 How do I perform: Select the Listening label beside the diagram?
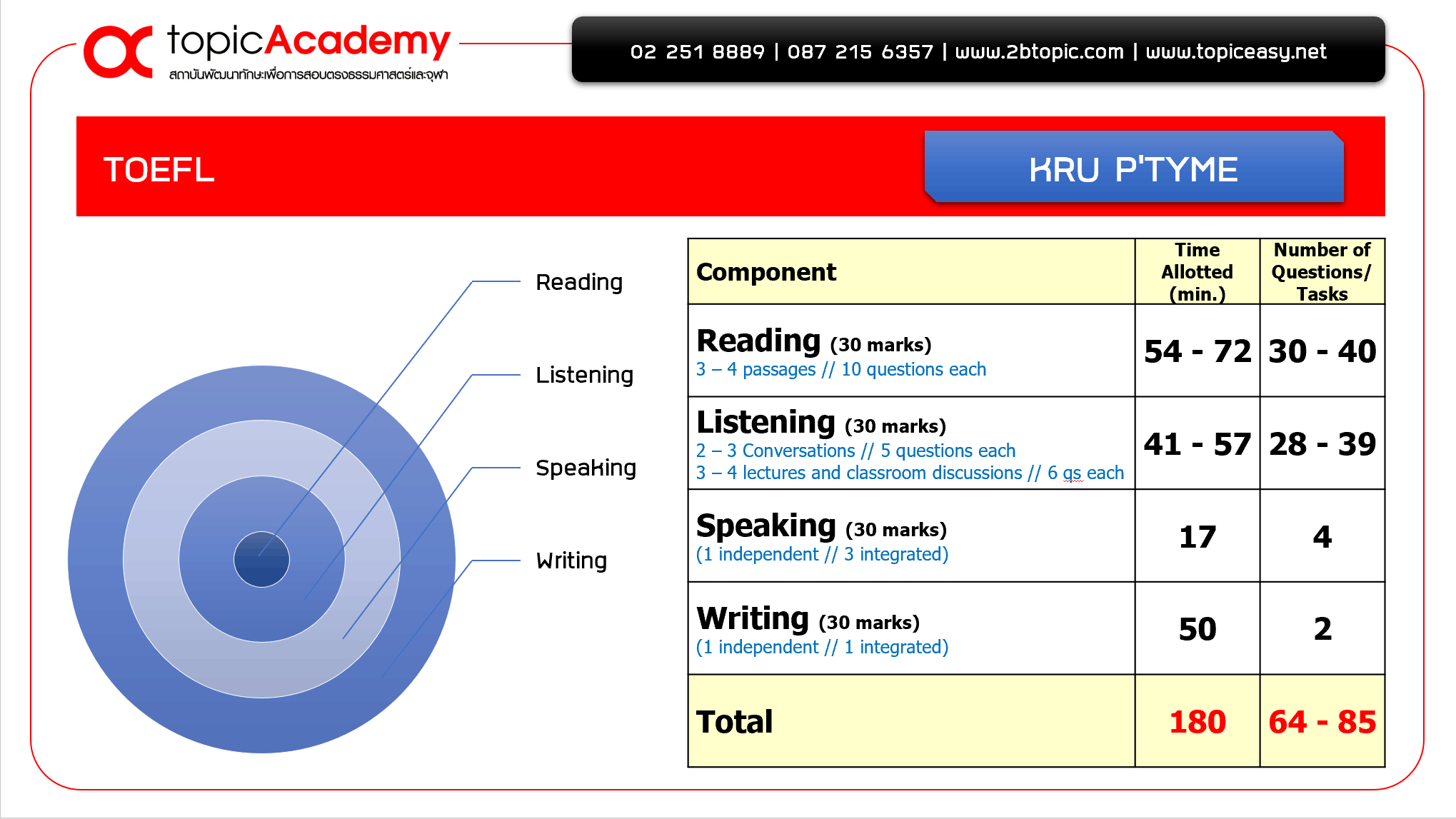pos(584,375)
